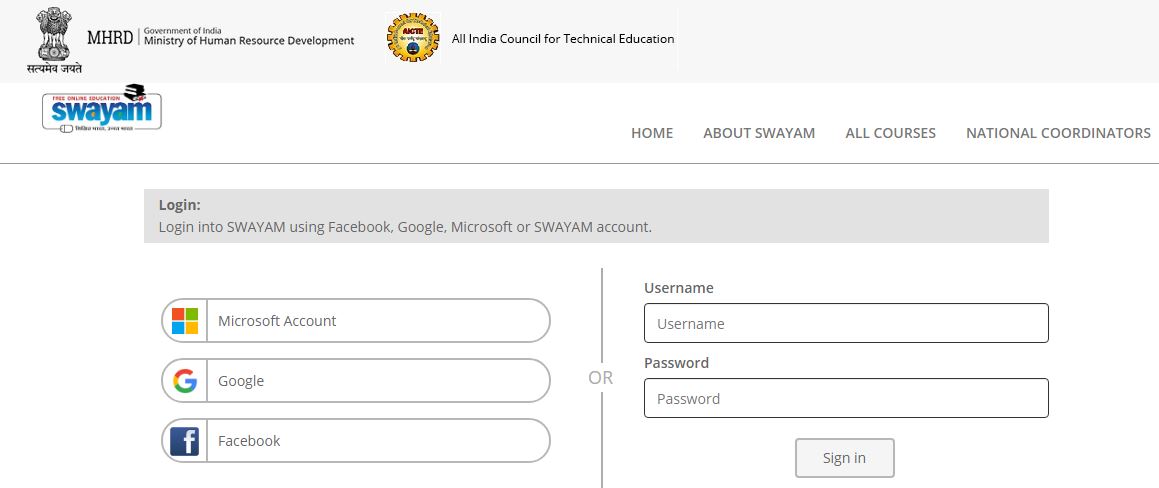The image size is (1159, 488).
Task: Click the Login: heading in gray banner
Action: pos(180,206)
